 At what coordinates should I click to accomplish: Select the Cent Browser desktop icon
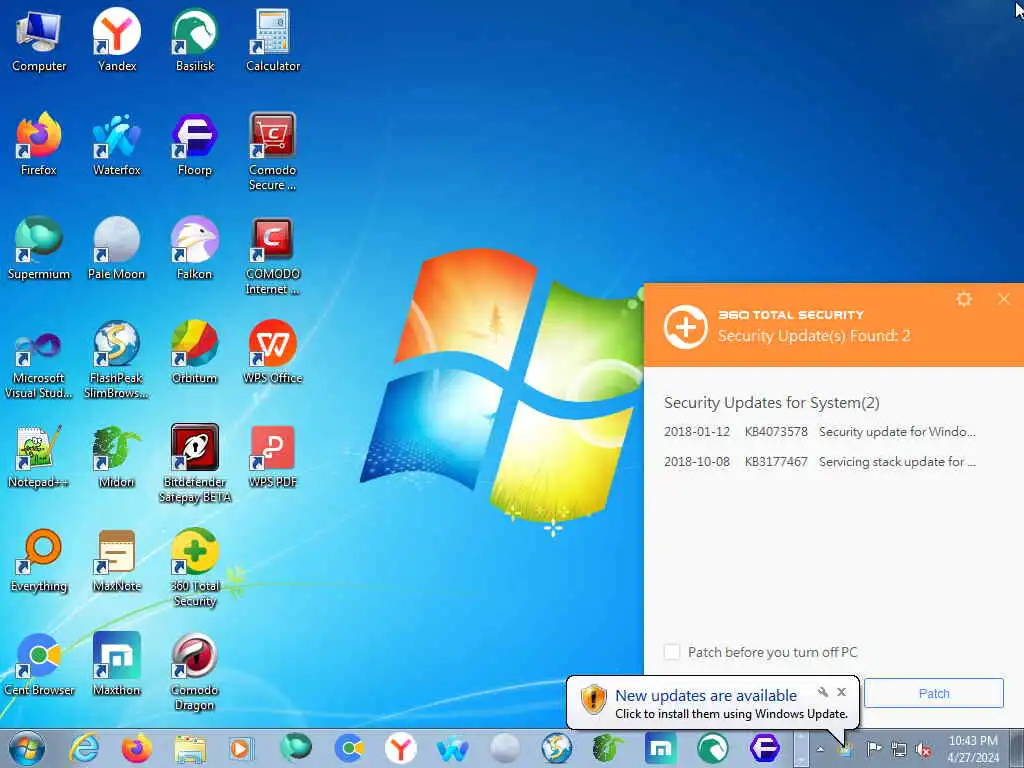[39, 664]
